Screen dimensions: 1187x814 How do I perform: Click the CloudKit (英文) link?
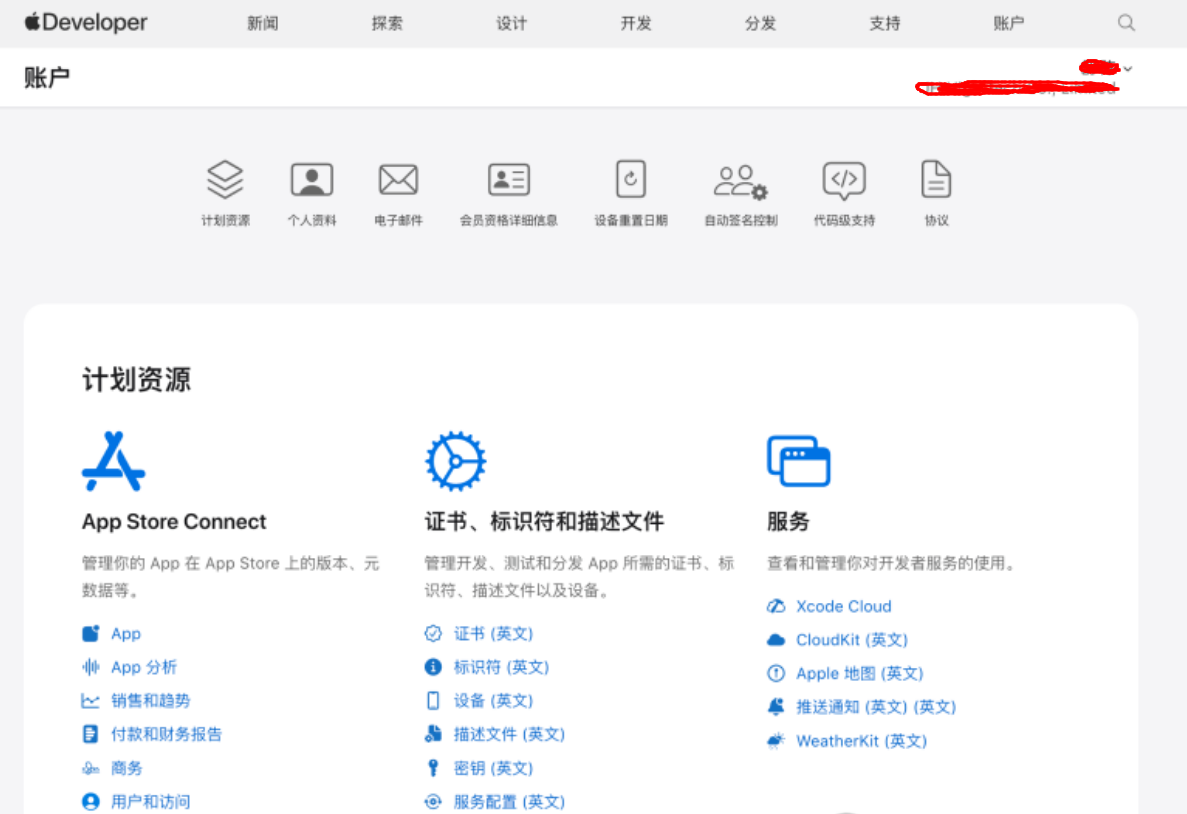851,639
